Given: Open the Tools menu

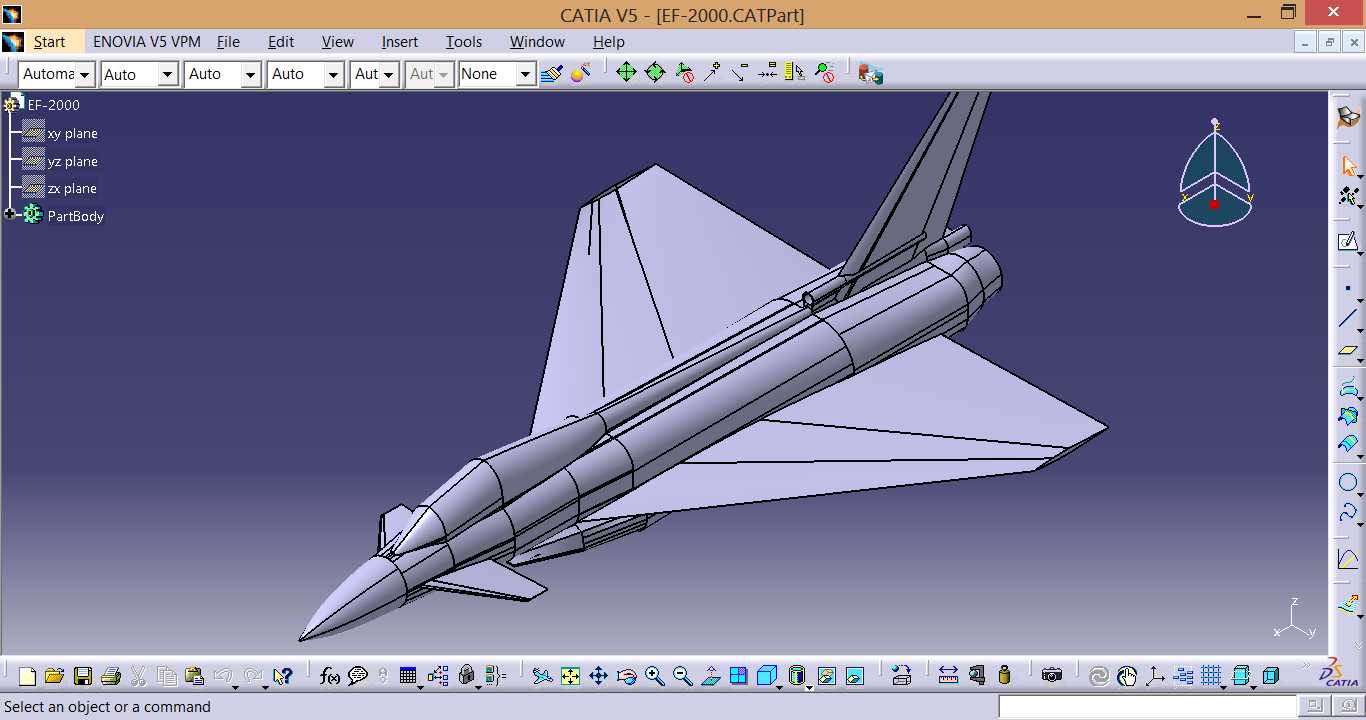Looking at the screenshot, I should tap(464, 42).
